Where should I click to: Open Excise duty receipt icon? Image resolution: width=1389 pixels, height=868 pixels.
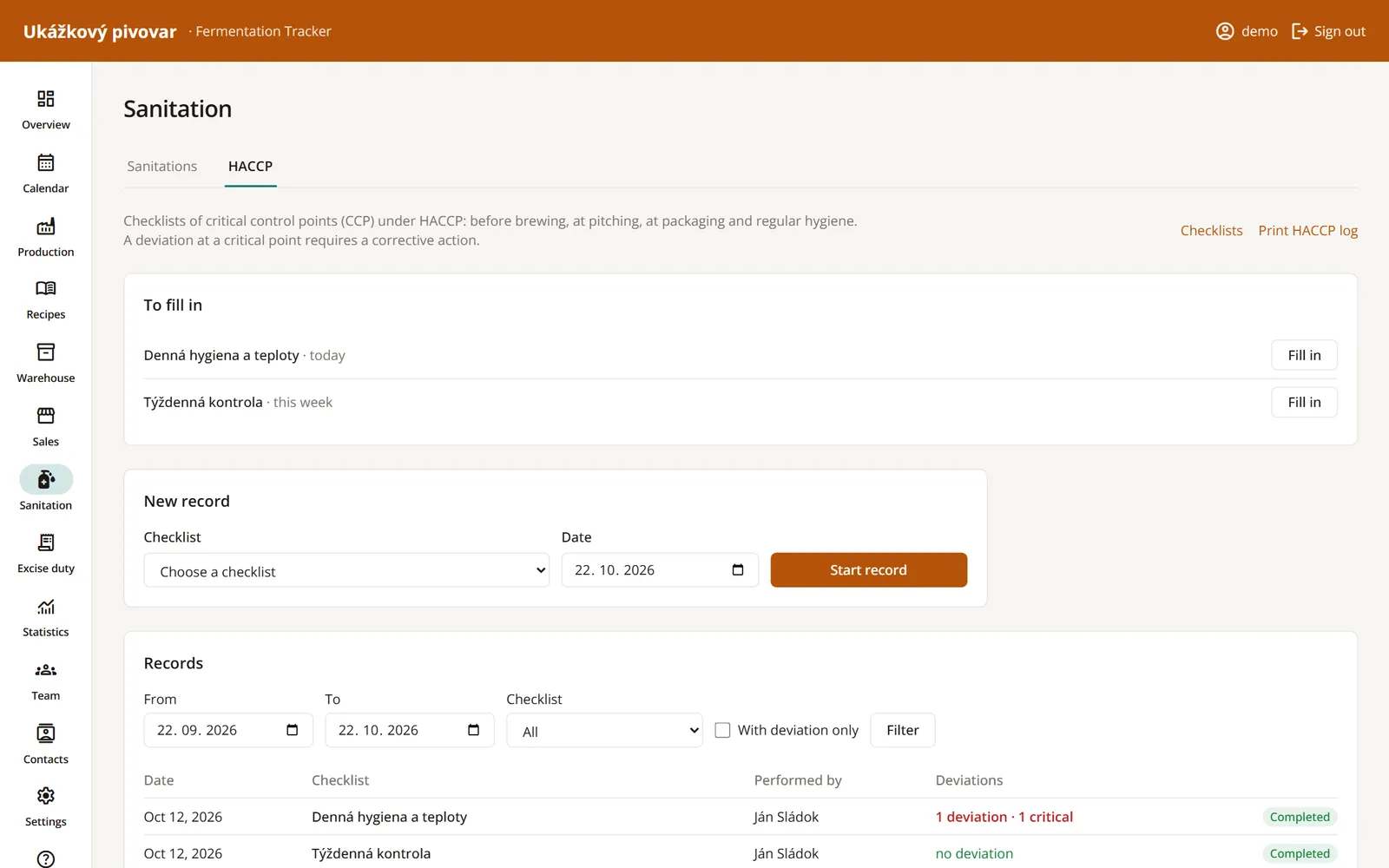tap(46, 542)
